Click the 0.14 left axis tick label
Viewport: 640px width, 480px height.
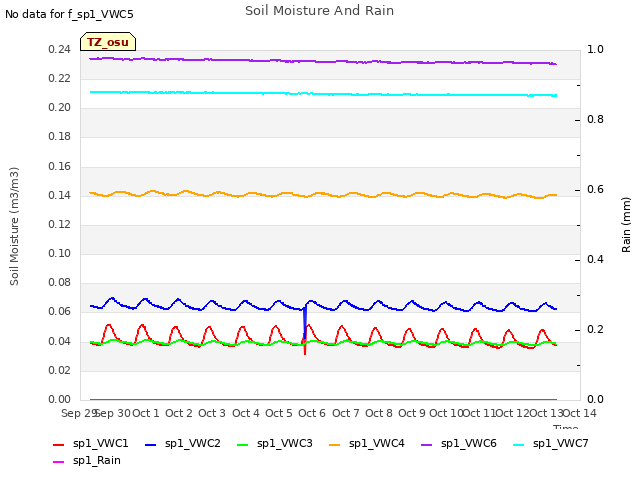(x=60, y=196)
